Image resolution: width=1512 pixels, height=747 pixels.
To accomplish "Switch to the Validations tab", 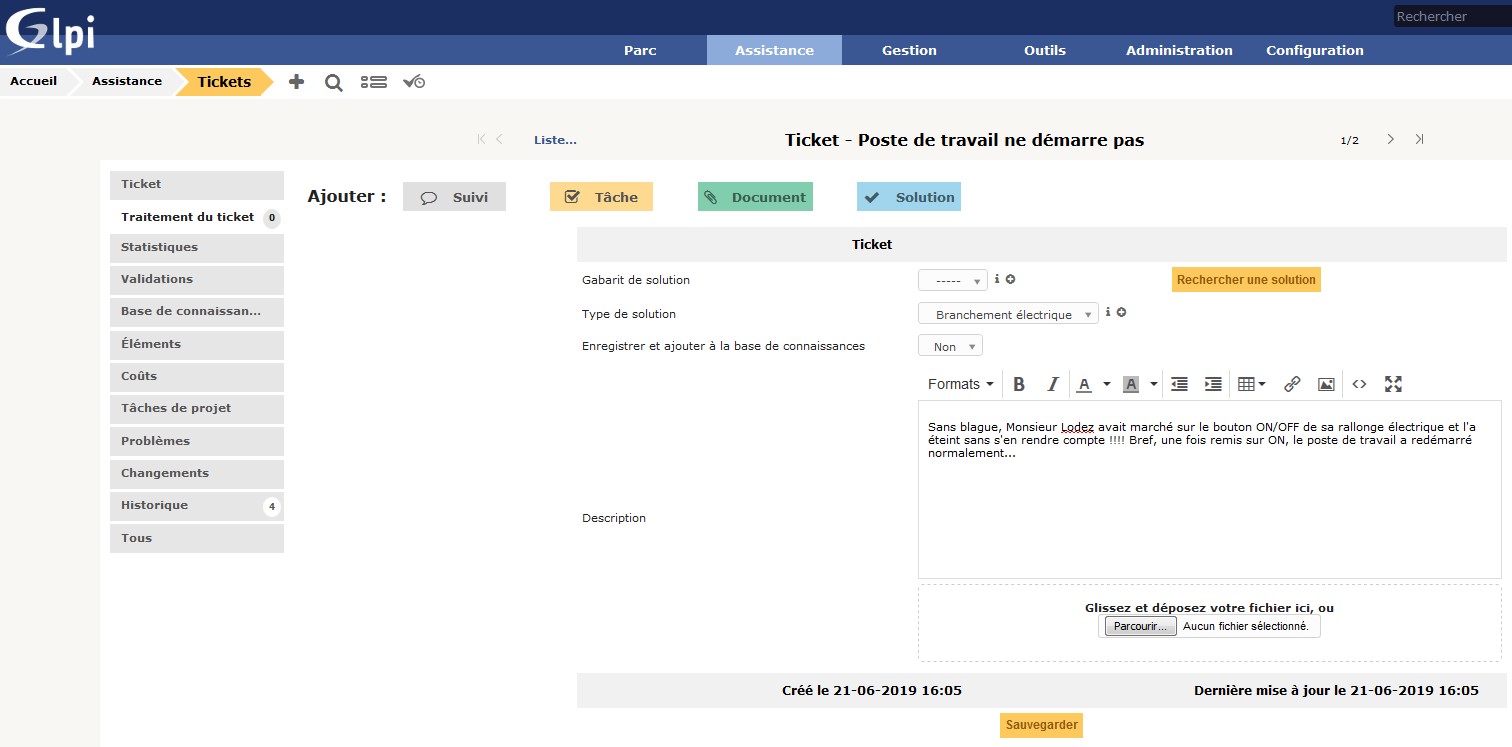I will click(197, 279).
